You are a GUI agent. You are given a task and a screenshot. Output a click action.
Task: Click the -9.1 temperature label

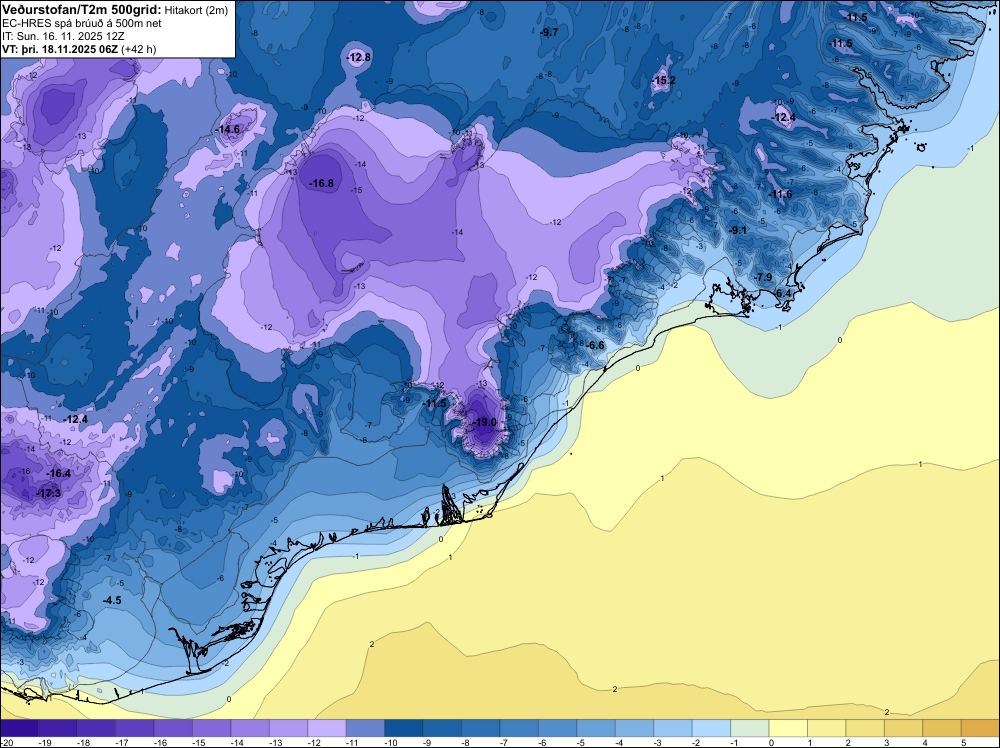(738, 230)
